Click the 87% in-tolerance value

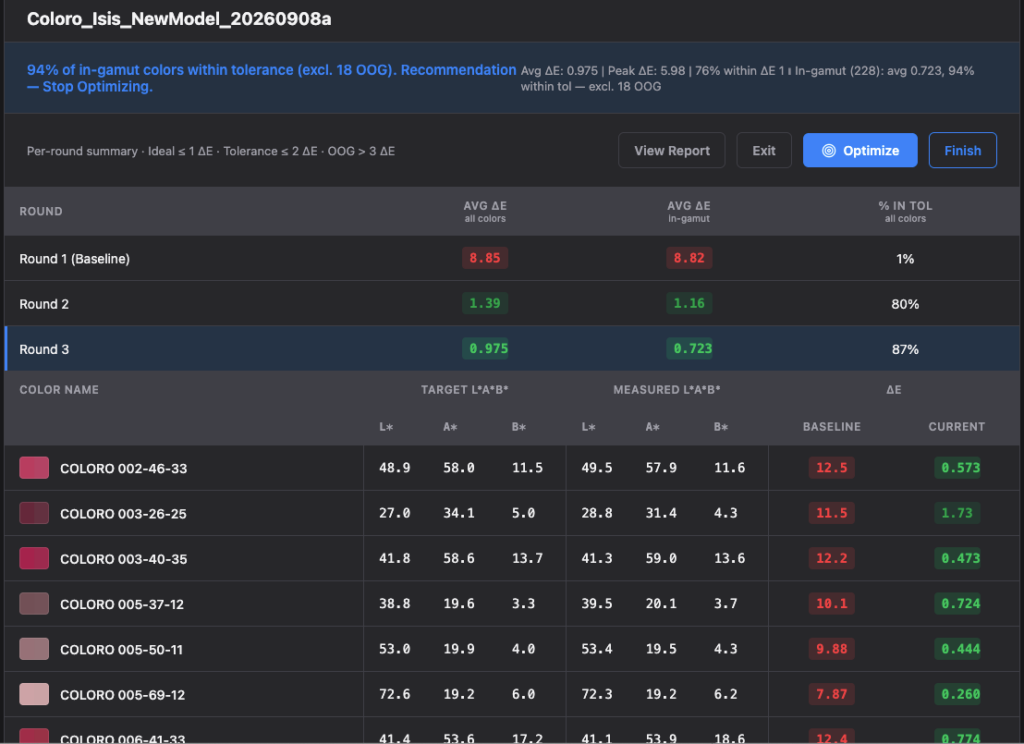905,349
